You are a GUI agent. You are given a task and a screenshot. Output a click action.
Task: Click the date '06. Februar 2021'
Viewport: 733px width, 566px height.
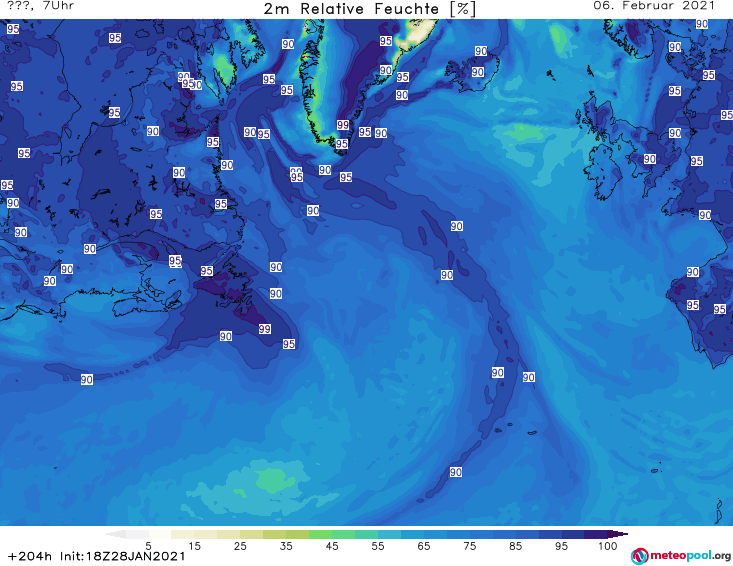pos(654,6)
